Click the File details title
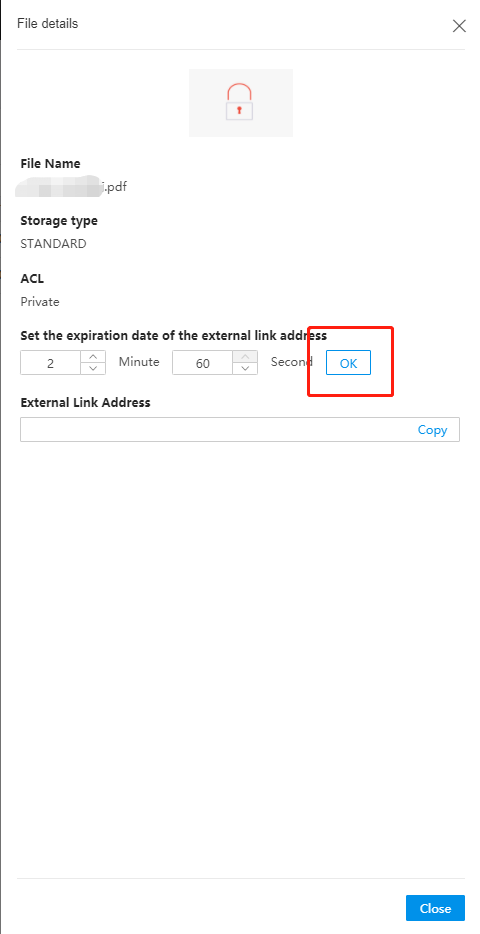The height and width of the screenshot is (934, 480). (48, 24)
